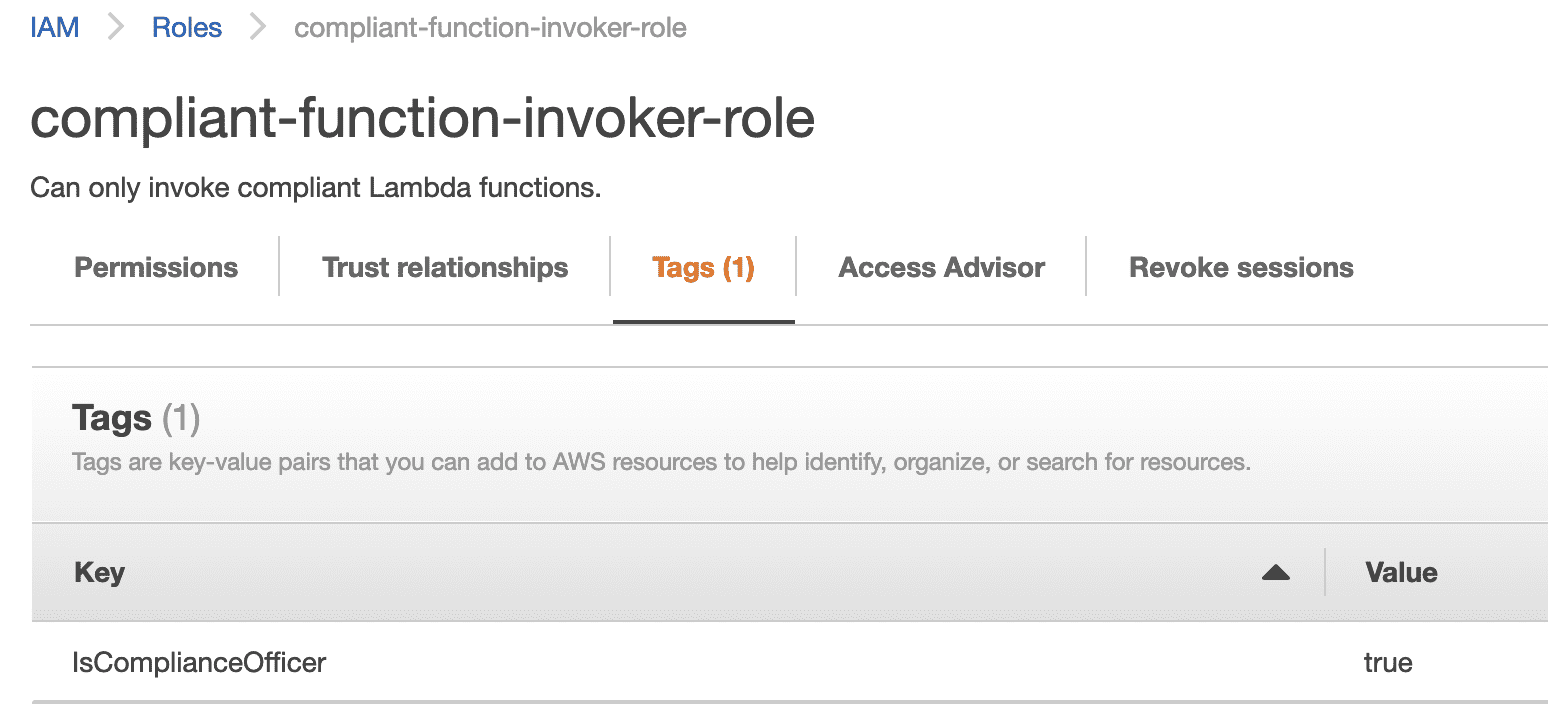Open the Revoke sessions tab
The image size is (1548, 726).
click(x=1241, y=268)
